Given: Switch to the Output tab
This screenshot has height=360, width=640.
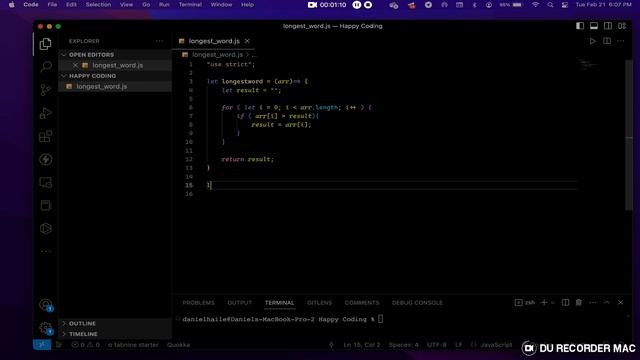Looking at the screenshot, I should [x=240, y=303].
